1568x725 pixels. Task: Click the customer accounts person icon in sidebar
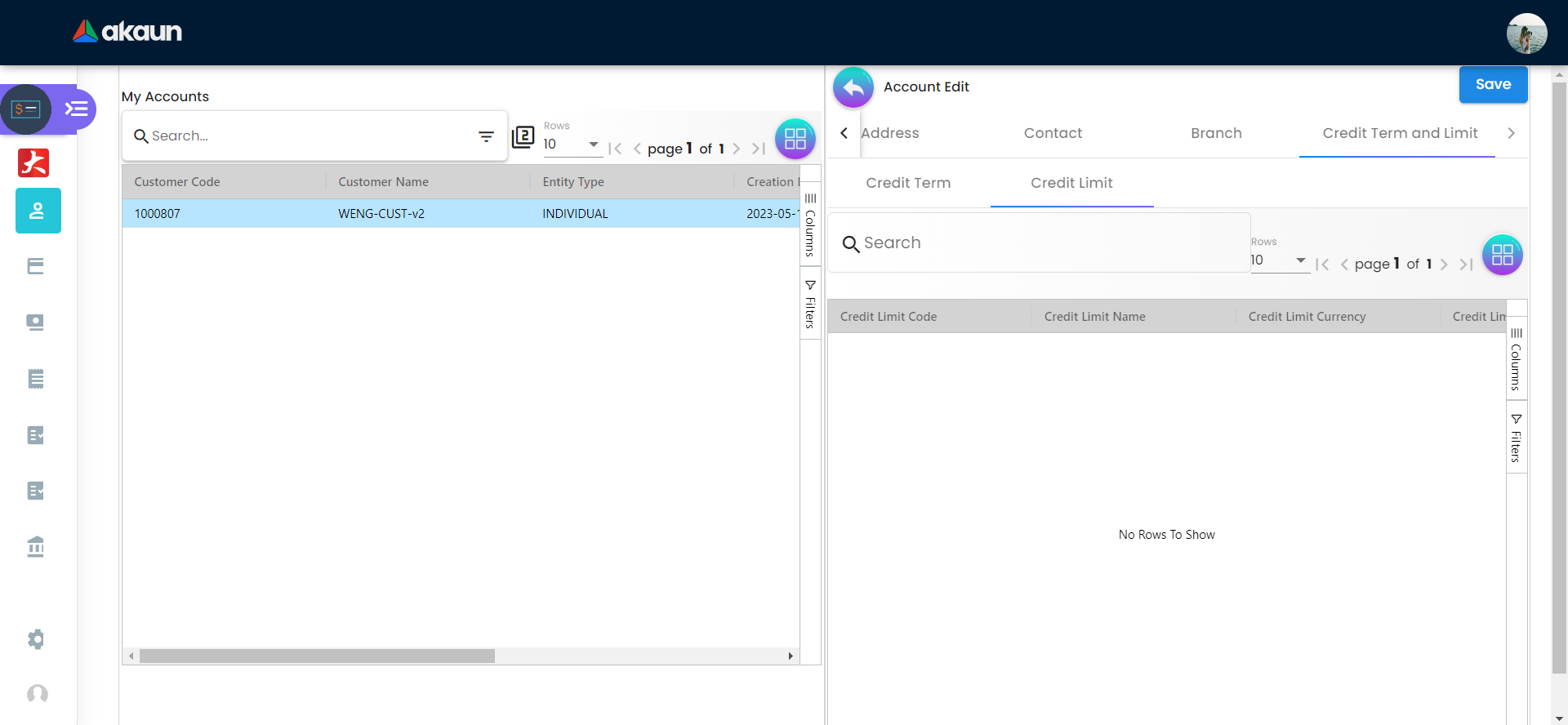coord(38,211)
